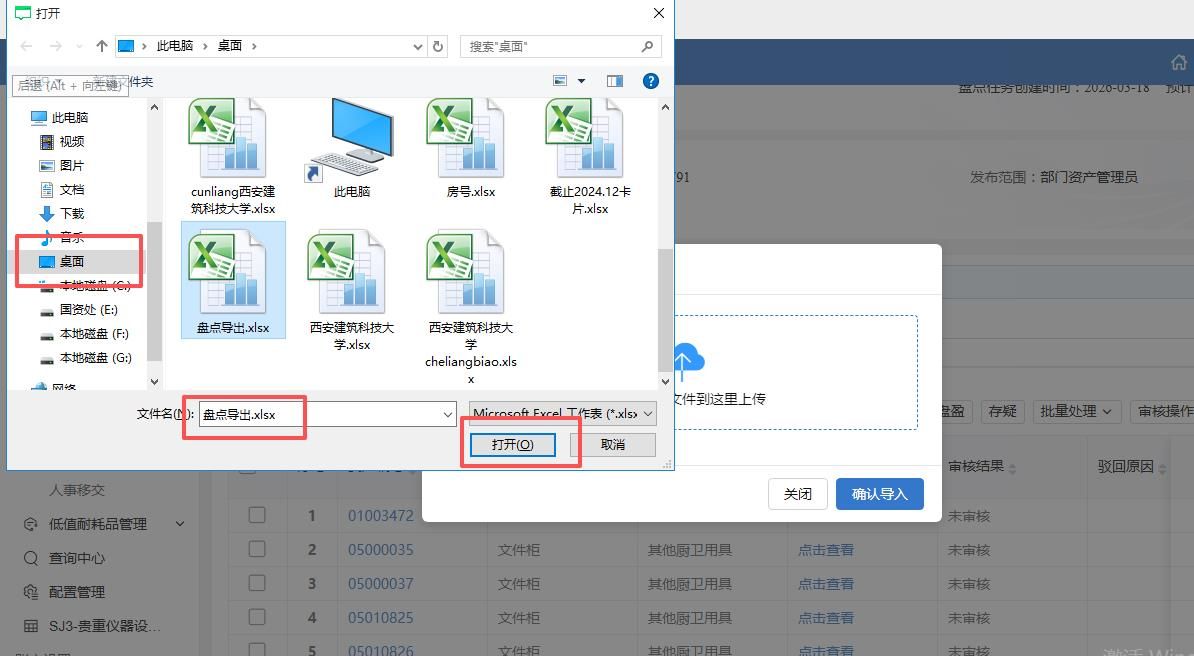This screenshot has height=656, width=1194.
Task: Refresh the current folder location
Action: click(438, 46)
